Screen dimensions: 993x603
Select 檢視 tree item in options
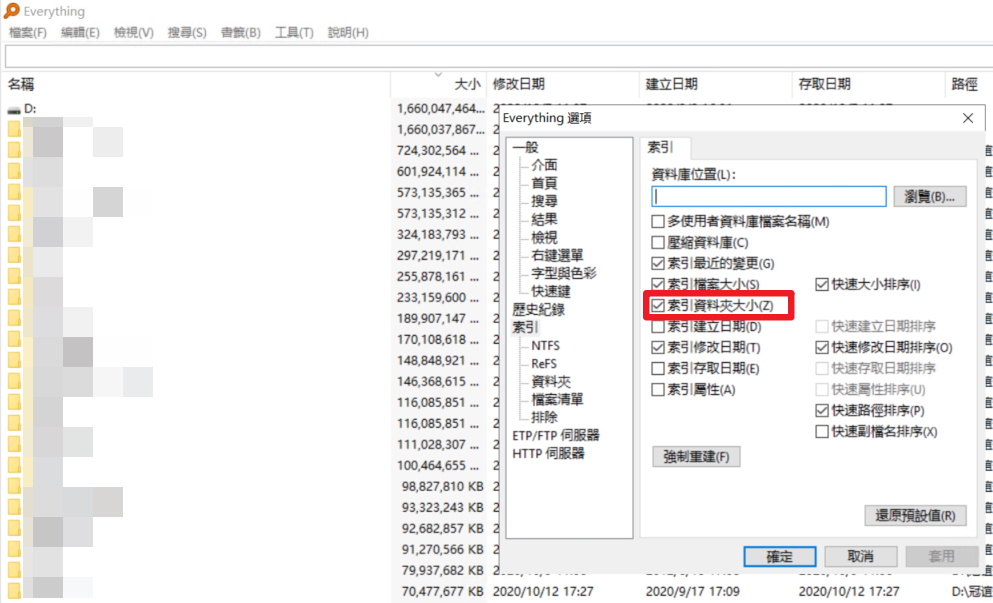click(545, 238)
